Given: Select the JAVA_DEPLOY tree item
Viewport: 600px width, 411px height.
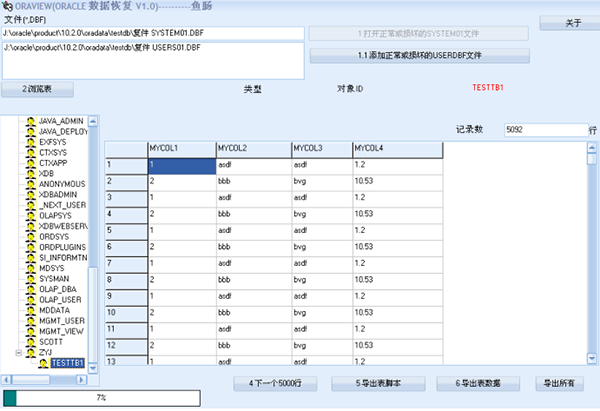Looking at the screenshot, I should coord(64,132).
